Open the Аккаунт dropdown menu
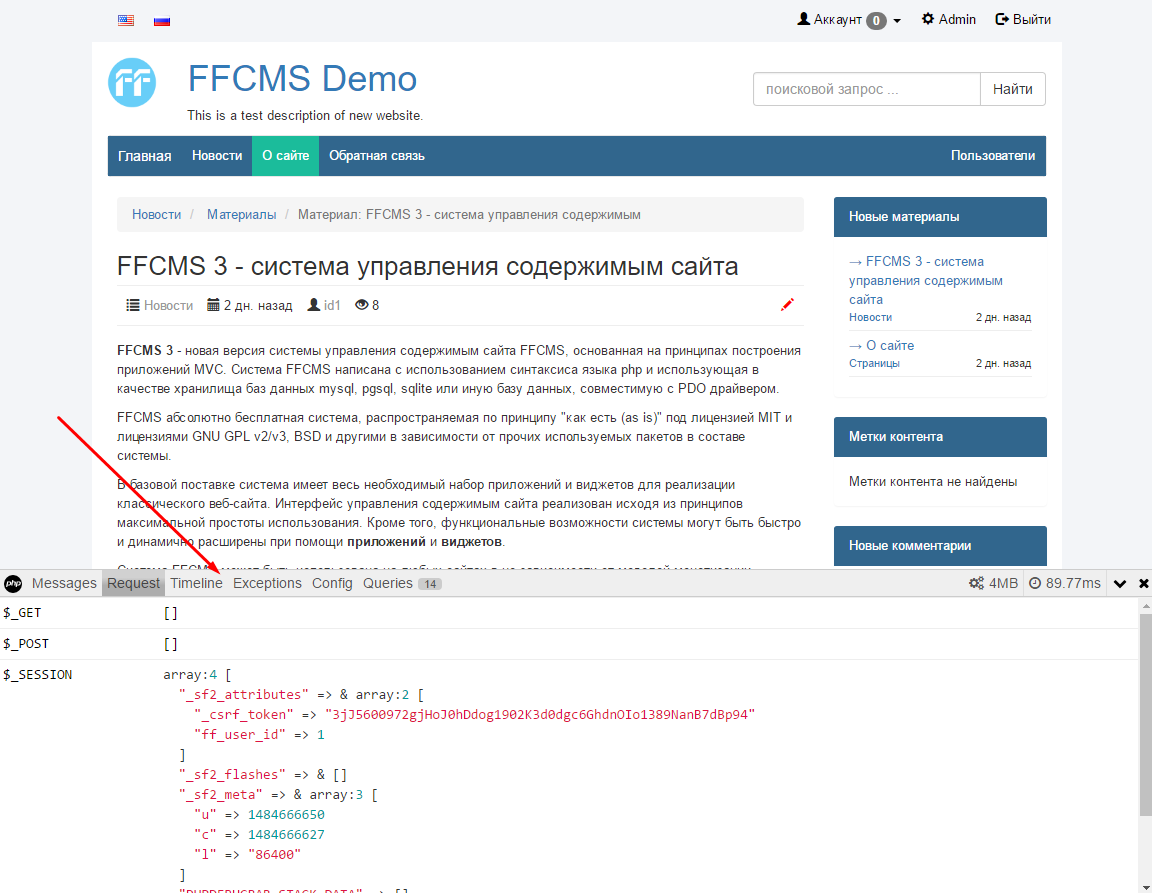This screenshot has height=893, width=1152. (x=849, y=20)
